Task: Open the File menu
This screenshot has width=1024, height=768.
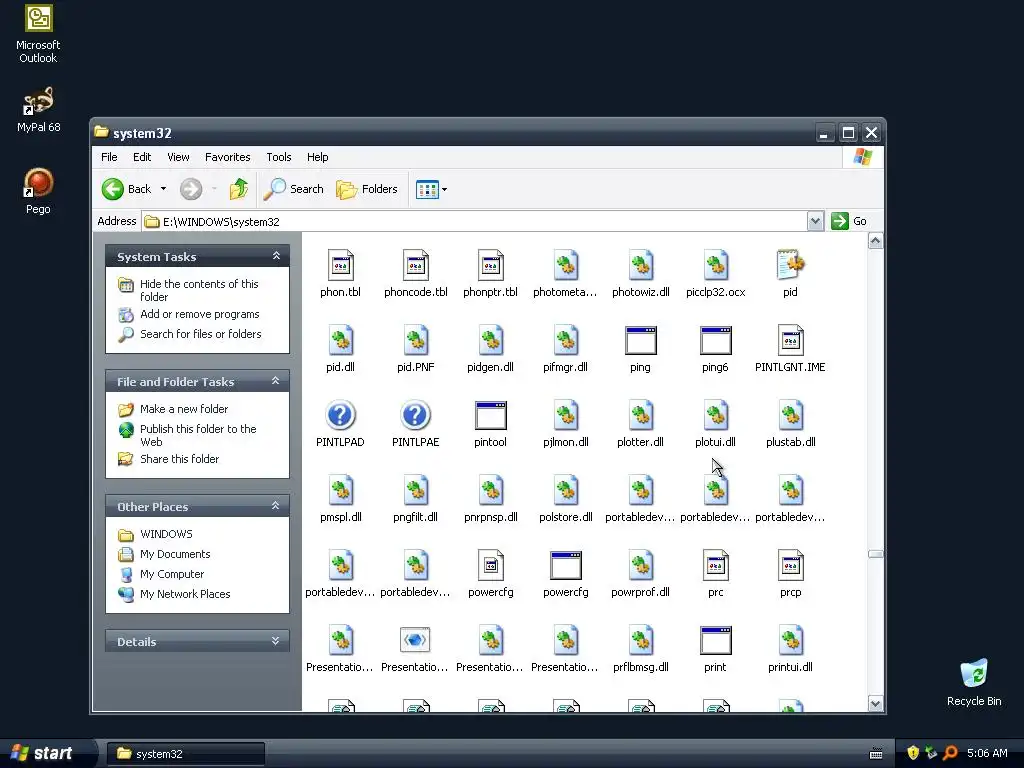Action: [x=109, y=157]
